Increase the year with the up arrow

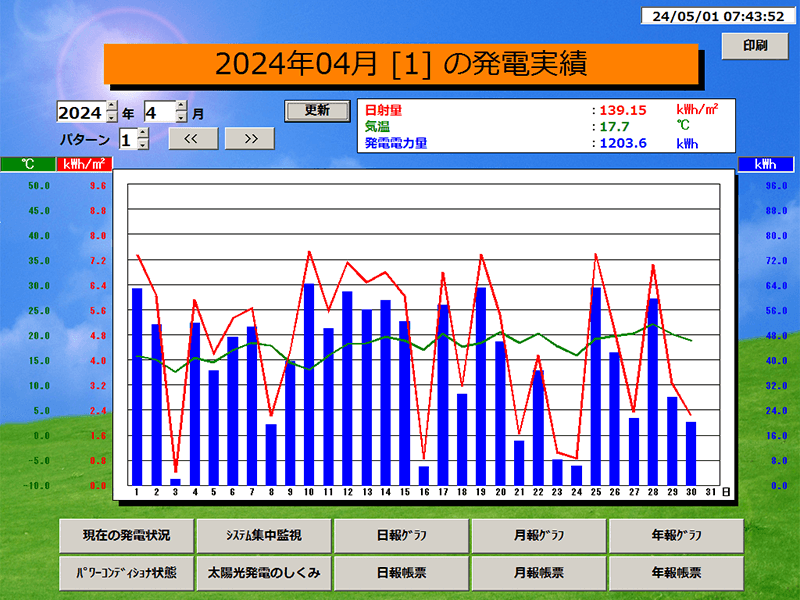(112, 106)
